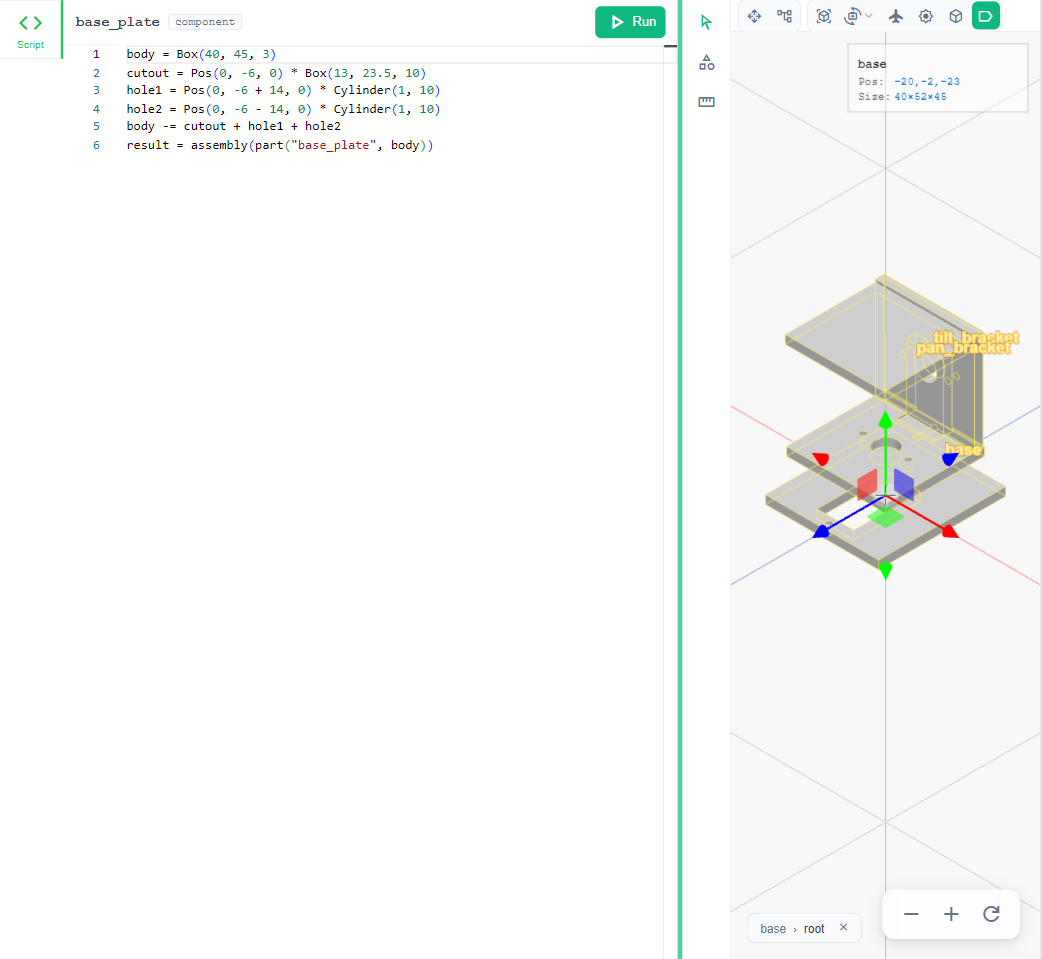This screenshot has width=1042, height=959.
Task: Click the orbit rotate view icon
Action: pyautogui.click(x=853, y=16)
